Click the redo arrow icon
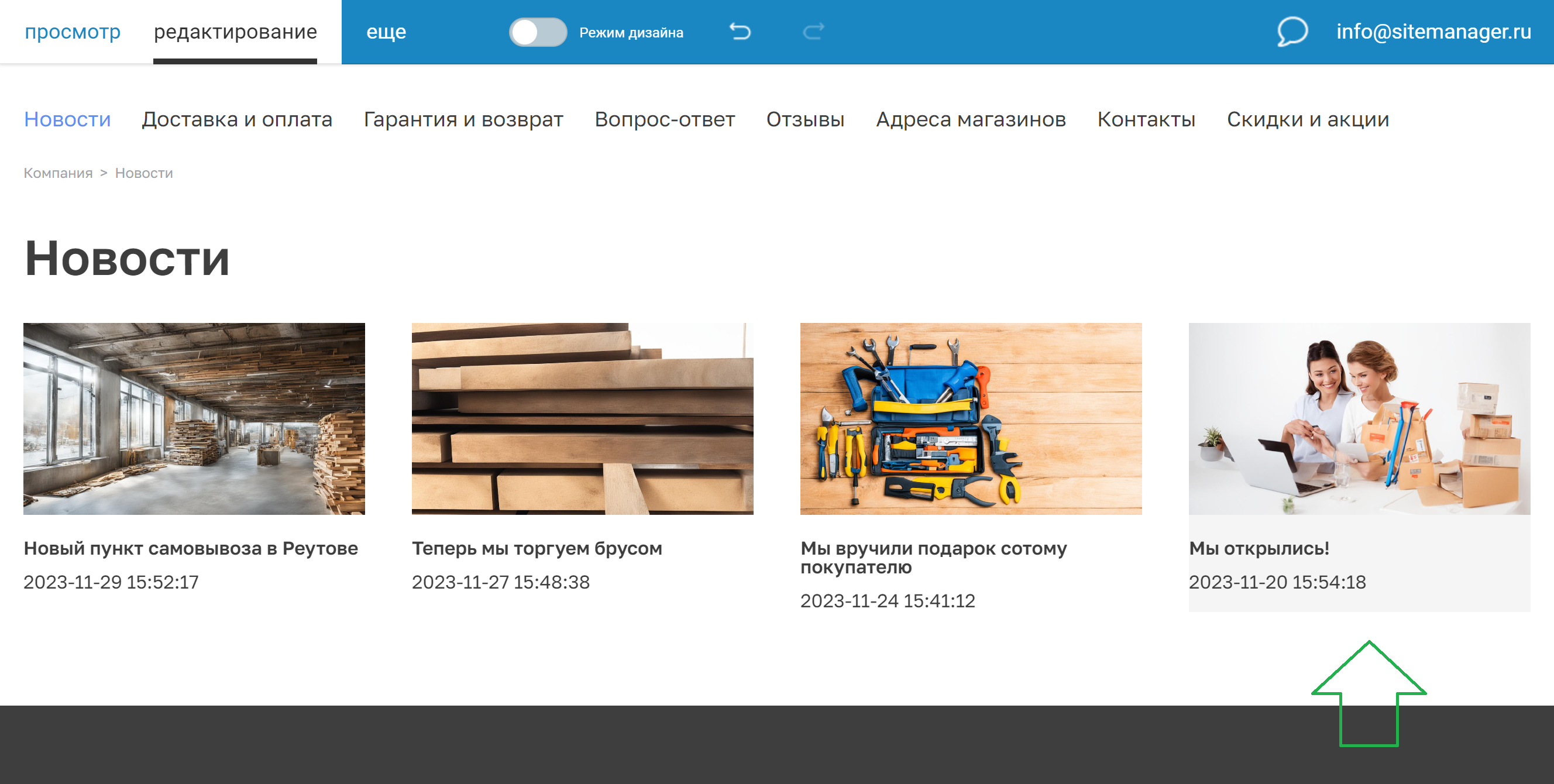1554x784 pixels. point(813,32)
